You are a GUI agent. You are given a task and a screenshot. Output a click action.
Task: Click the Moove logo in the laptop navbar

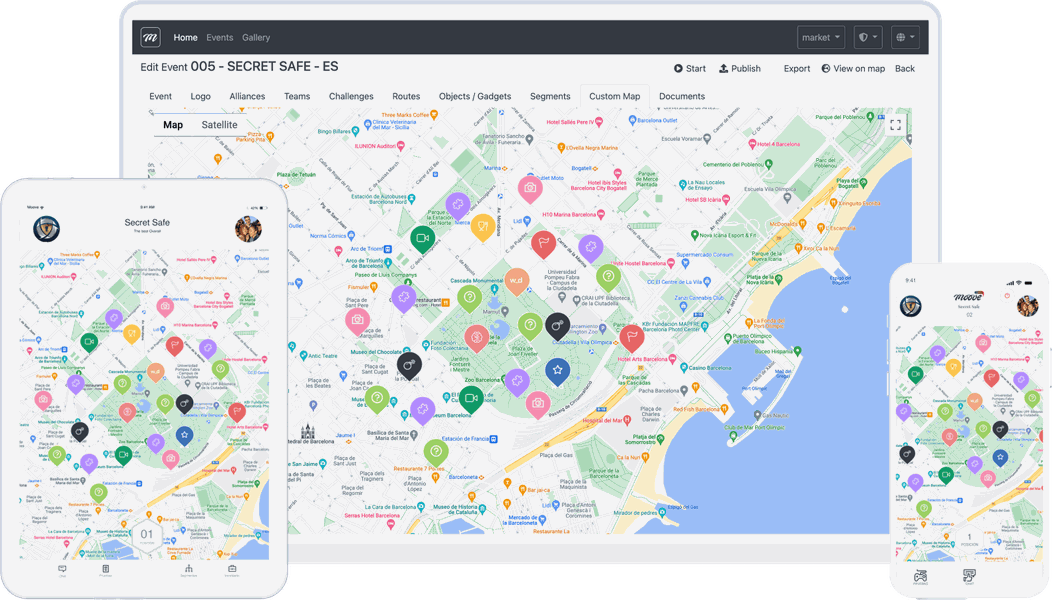150,38
